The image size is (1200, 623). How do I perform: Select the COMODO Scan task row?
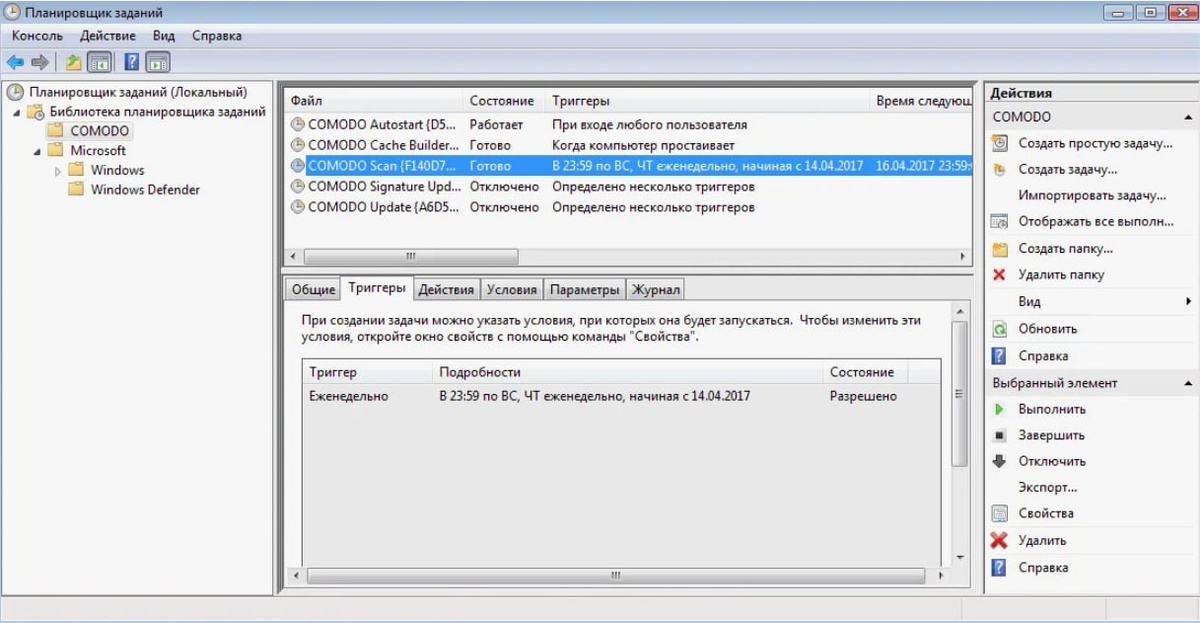tap(628, 166)
